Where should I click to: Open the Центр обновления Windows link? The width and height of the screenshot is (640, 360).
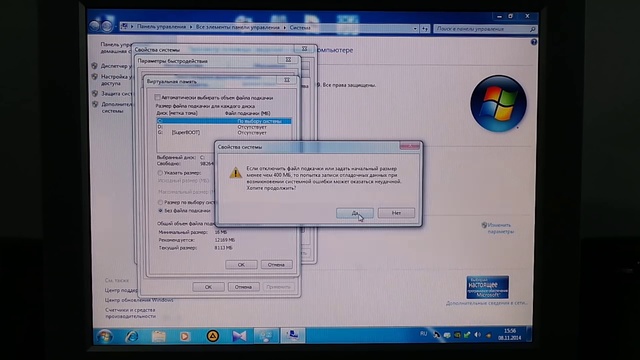point(139,300)
